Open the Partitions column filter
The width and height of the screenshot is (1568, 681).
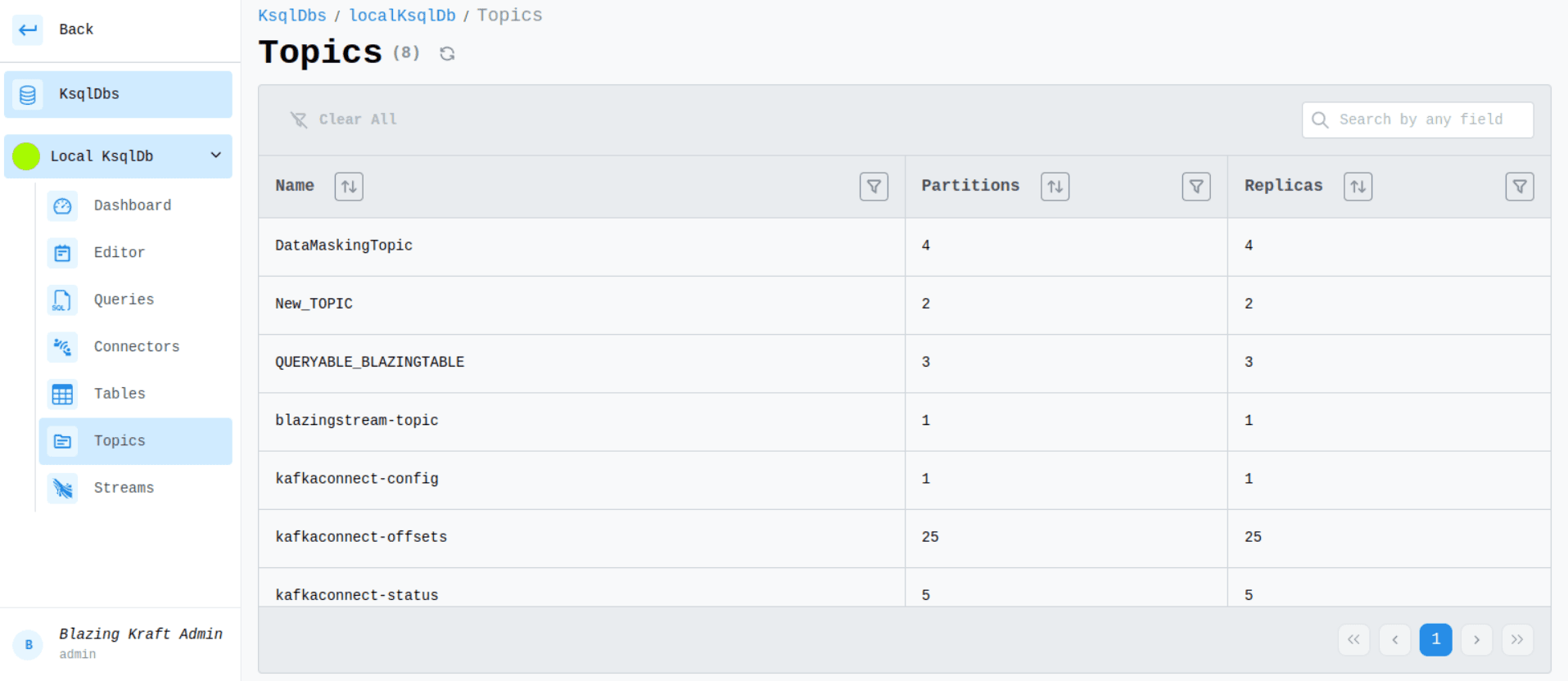click(x=1196, y=187)
